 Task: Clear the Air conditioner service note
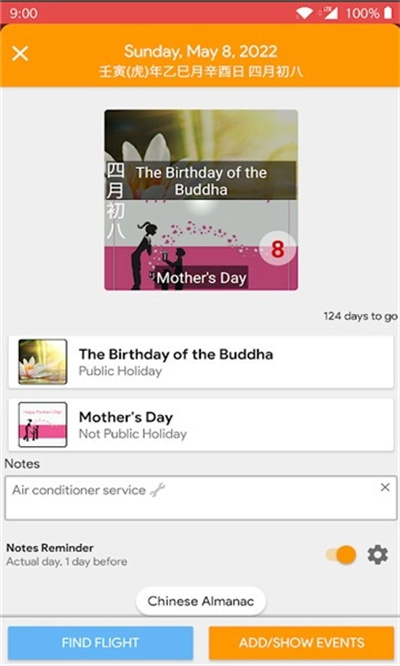tap(385, 487)
